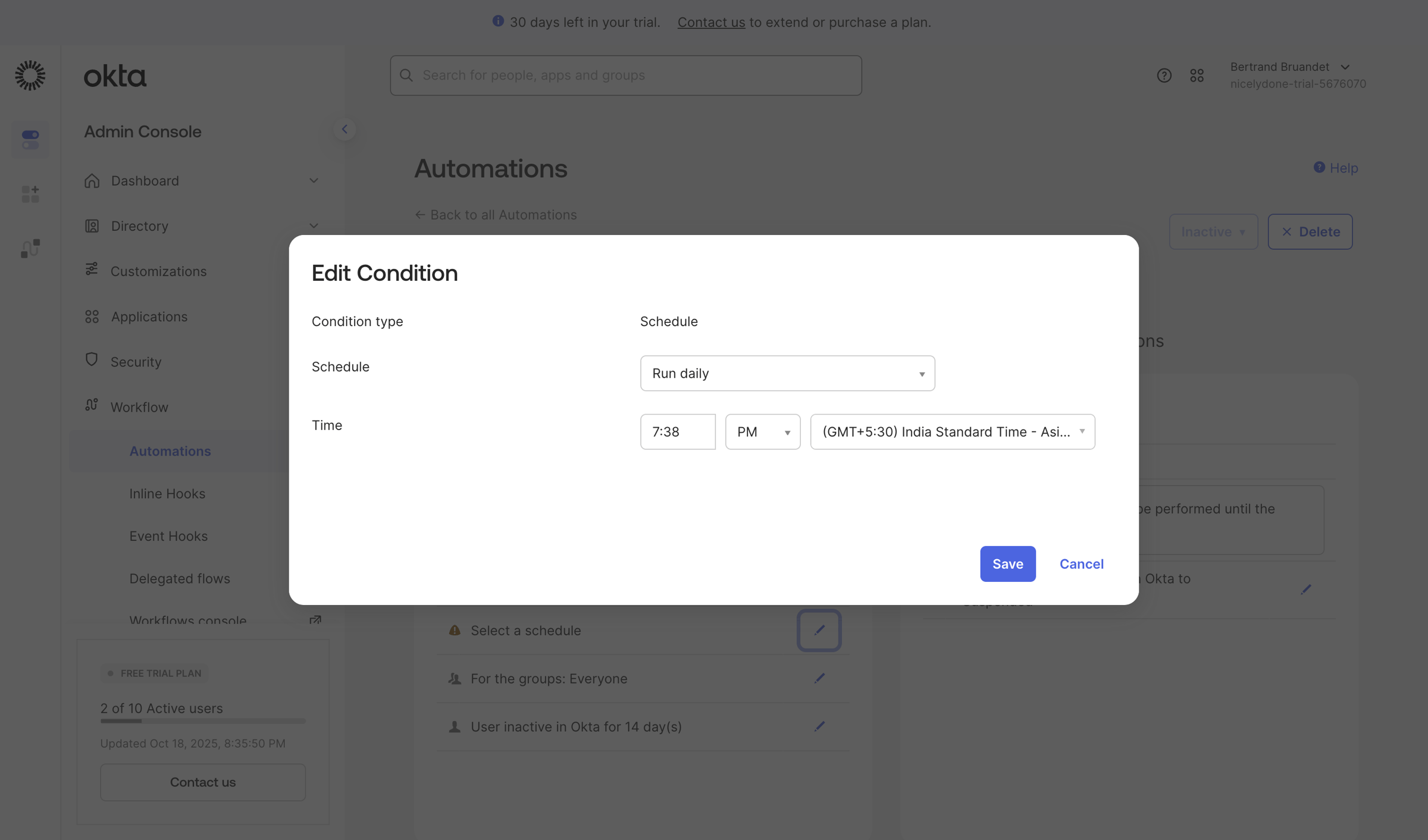The width and height of the screenshot is (1428, 840).
Task: Open the Schedule Run daily dropdown
Action: pos(787,373)
